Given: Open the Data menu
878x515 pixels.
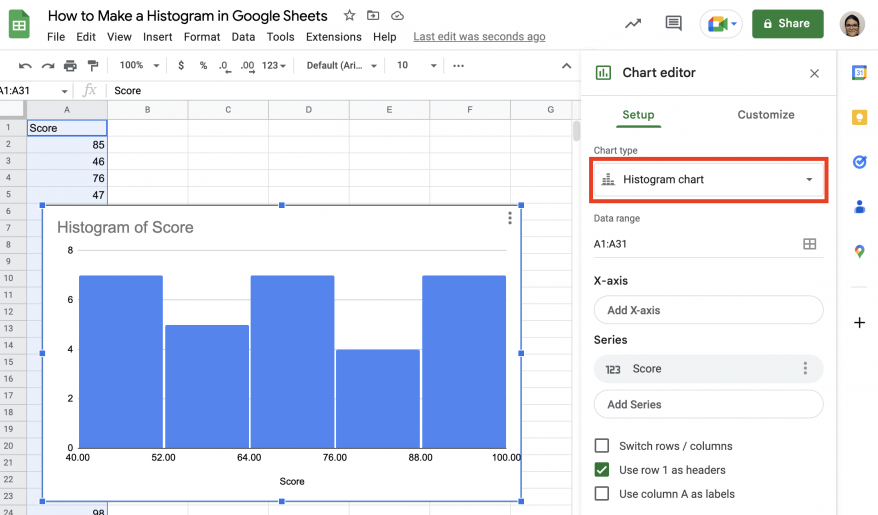Looking at the screenshot, I should [x=243, y=37].
